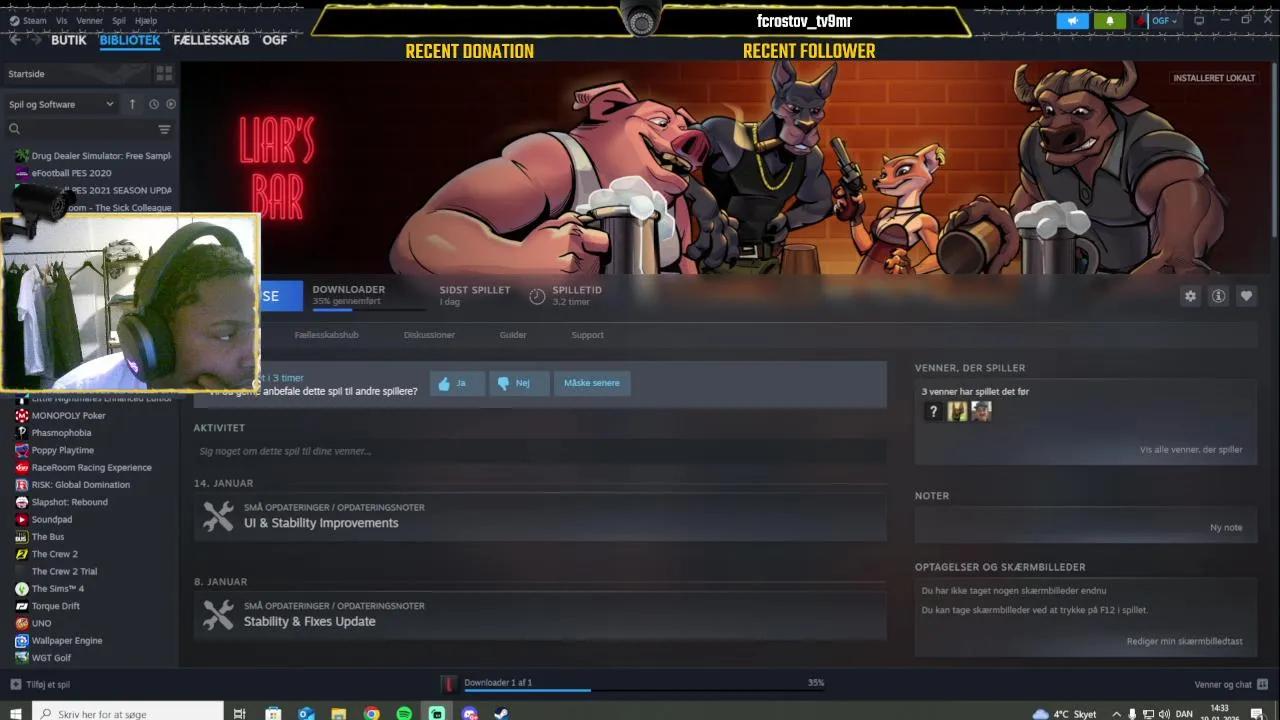
Task: Open second friend avatar under Venner der spiller
Action: tap(957, 411)
